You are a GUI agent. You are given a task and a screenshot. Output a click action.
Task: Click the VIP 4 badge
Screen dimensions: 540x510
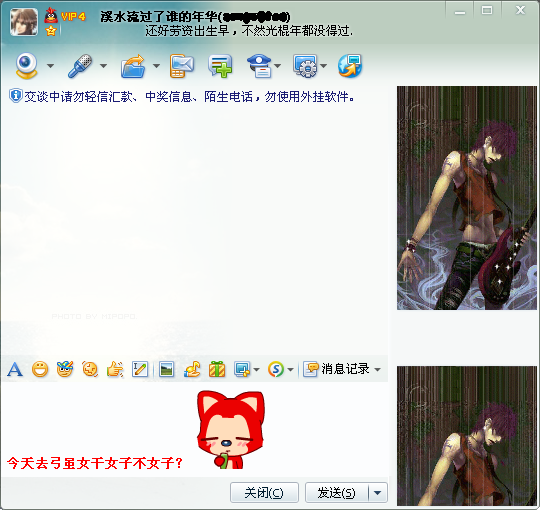pyautogui.click(x=73, y=17)
